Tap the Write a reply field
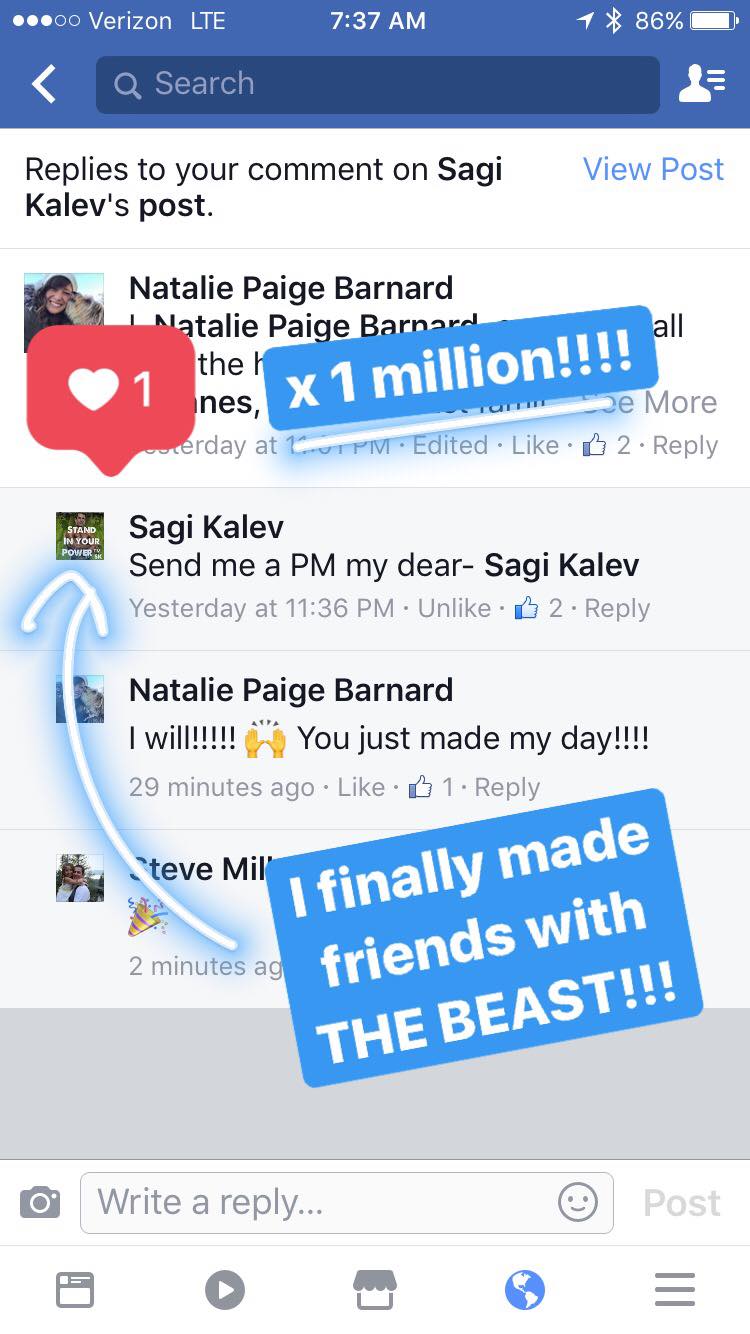 [x=347, y=1202]
